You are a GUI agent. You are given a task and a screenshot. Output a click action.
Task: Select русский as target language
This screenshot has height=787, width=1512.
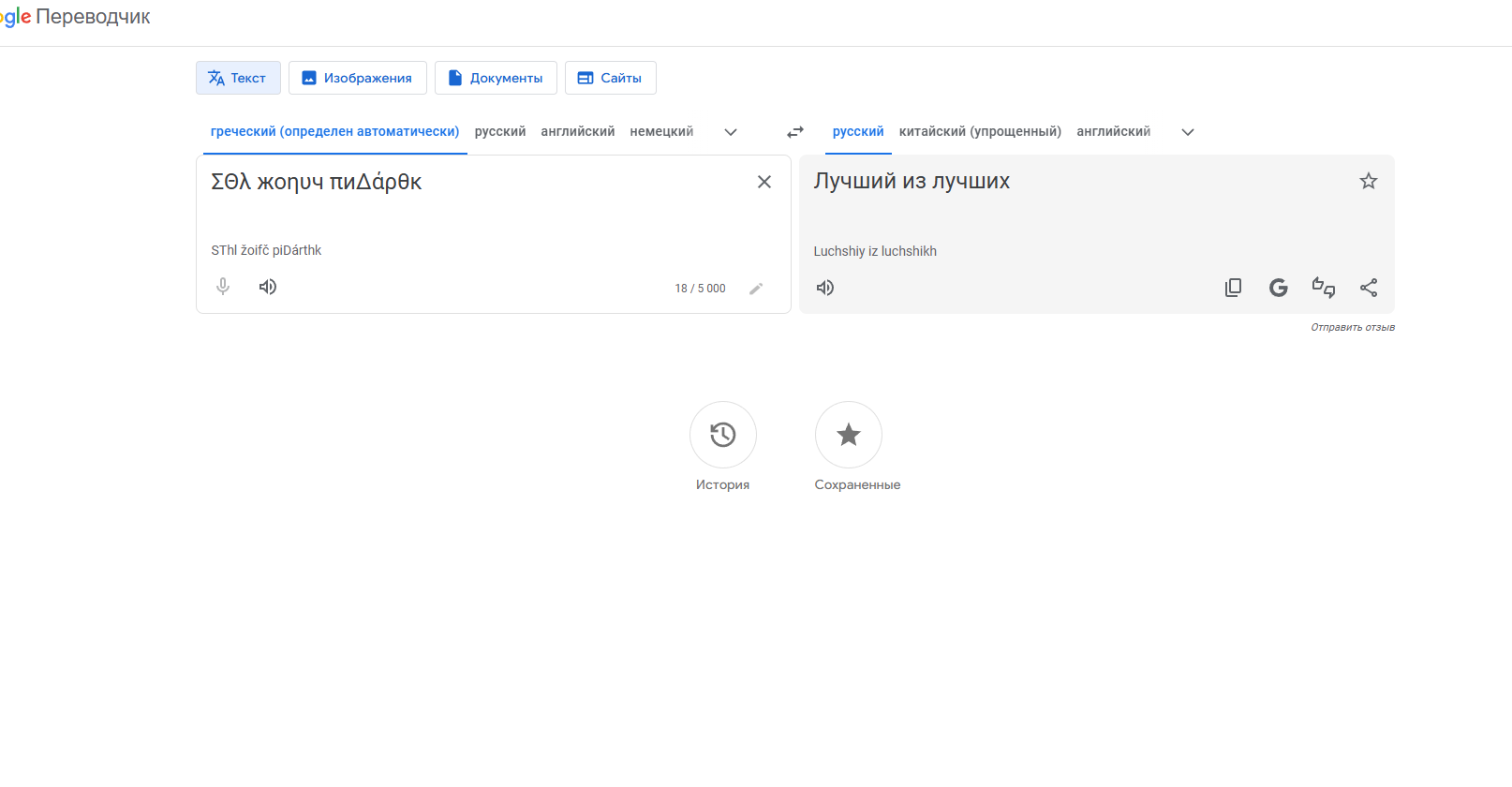[858, 132]
